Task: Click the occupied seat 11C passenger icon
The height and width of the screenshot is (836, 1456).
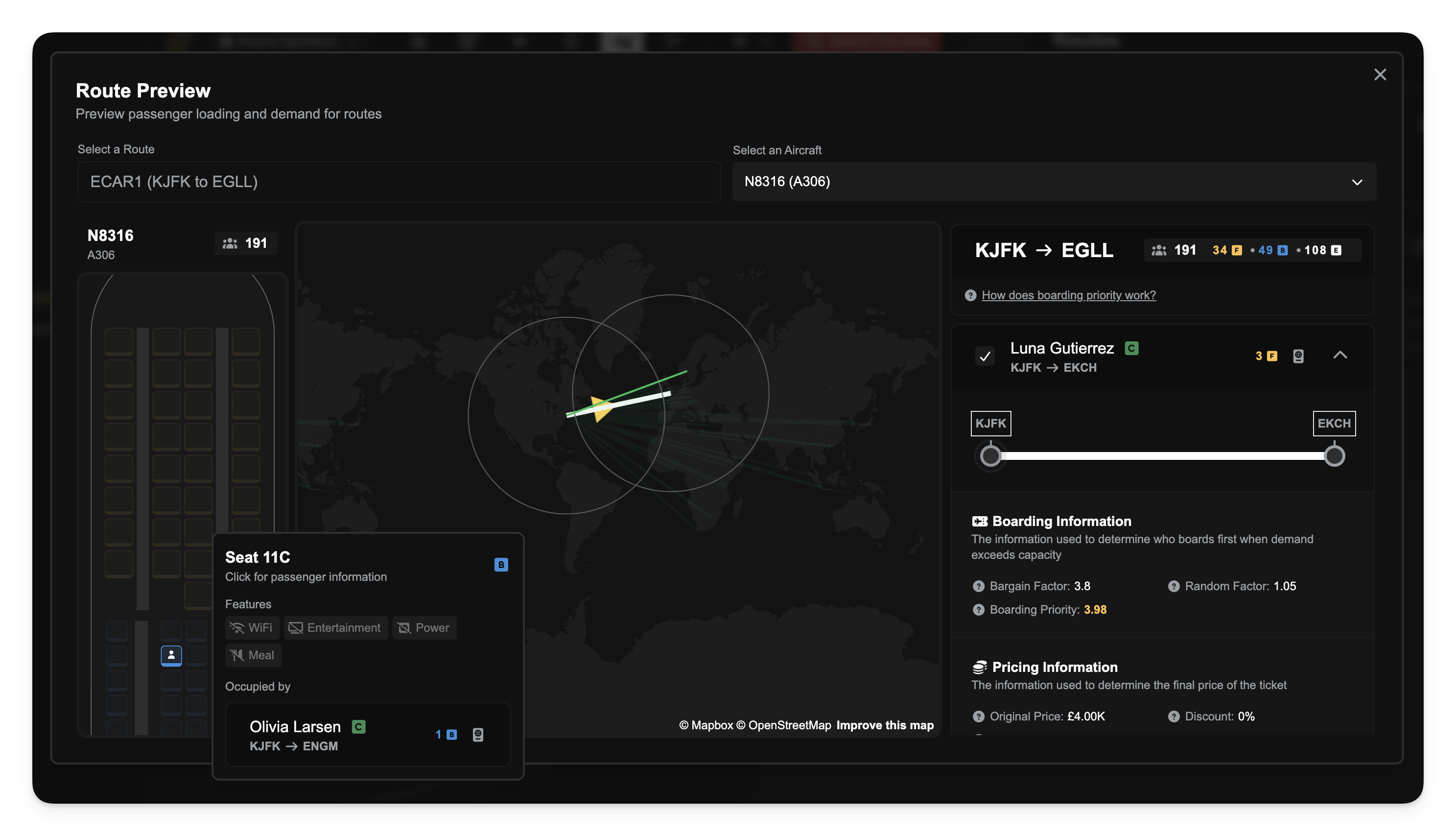Action: (171, 655)
